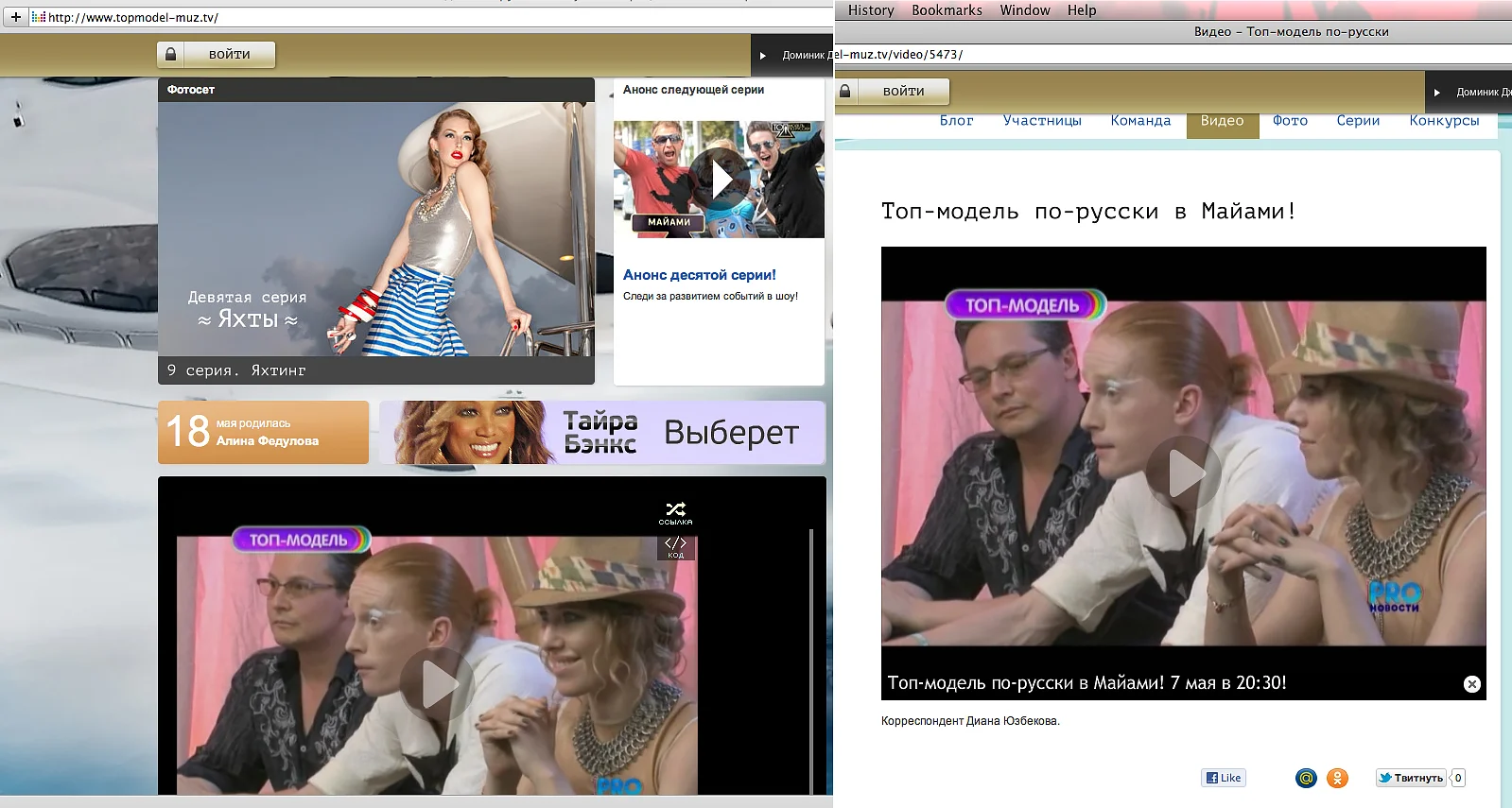Click the lock icon beside left ВОЙТИ

[x=170, y=55]
